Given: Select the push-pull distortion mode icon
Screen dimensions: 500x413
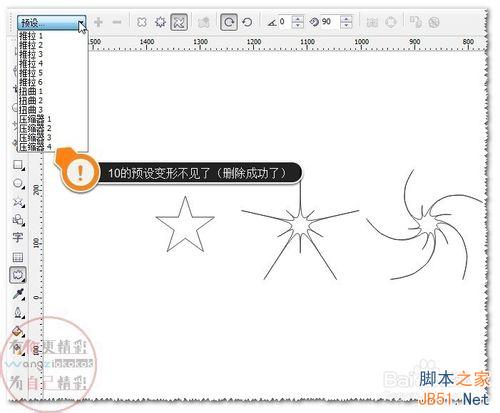Looking at the screenshot, I should pyautogui.click(x=142, y=22).
